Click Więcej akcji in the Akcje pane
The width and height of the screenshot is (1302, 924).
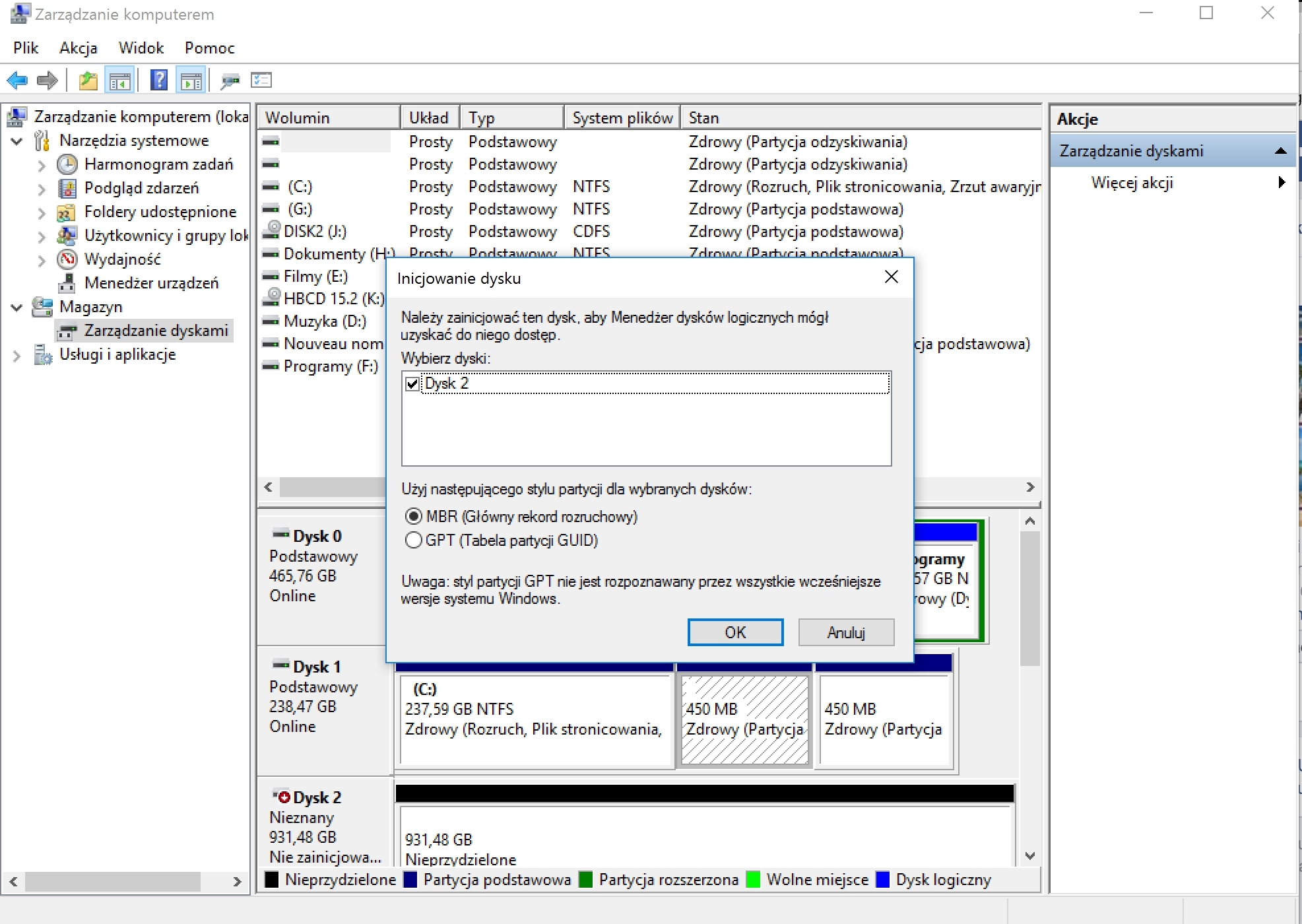1132,183
